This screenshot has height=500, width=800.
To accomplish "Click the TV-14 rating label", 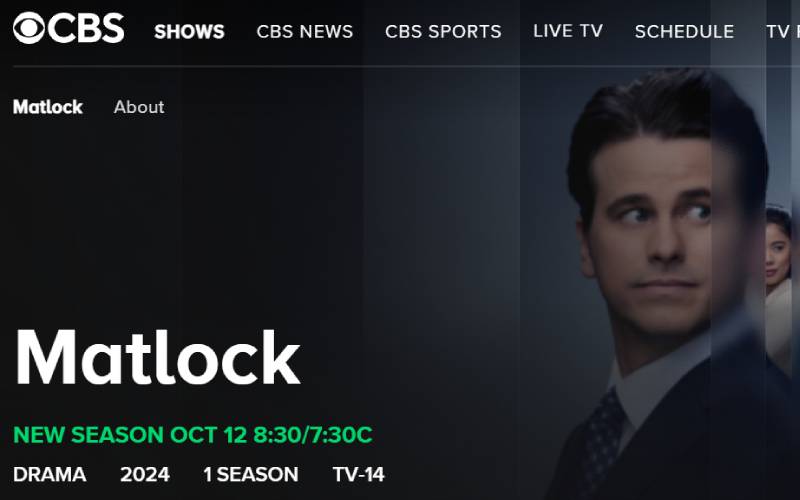I will click(358, 474).
